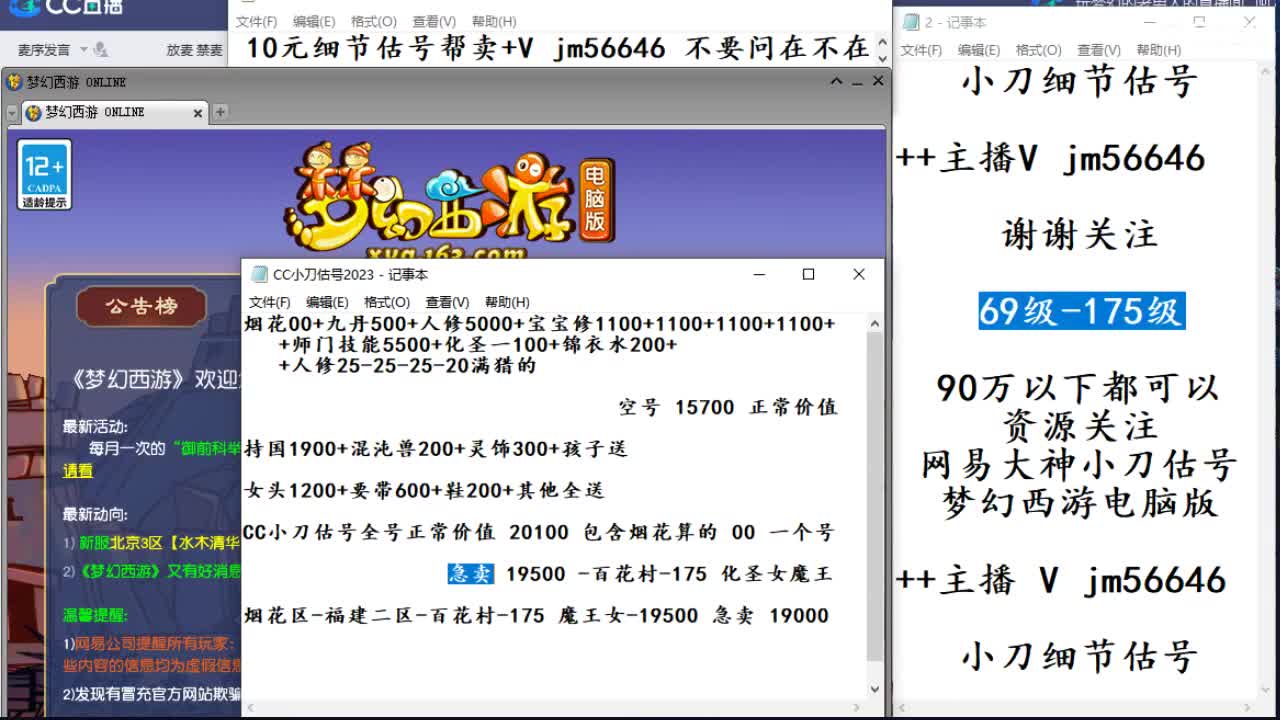Open the 公告榜 notice board
This screenshot has height=720, width=1280.
[x=141, y=307]
